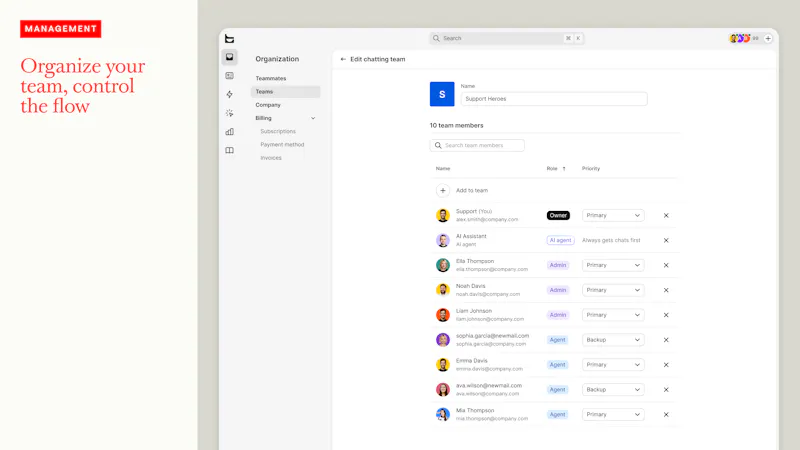
Task: Open the inbox icon in the sidebar
Action: [230, 57]
